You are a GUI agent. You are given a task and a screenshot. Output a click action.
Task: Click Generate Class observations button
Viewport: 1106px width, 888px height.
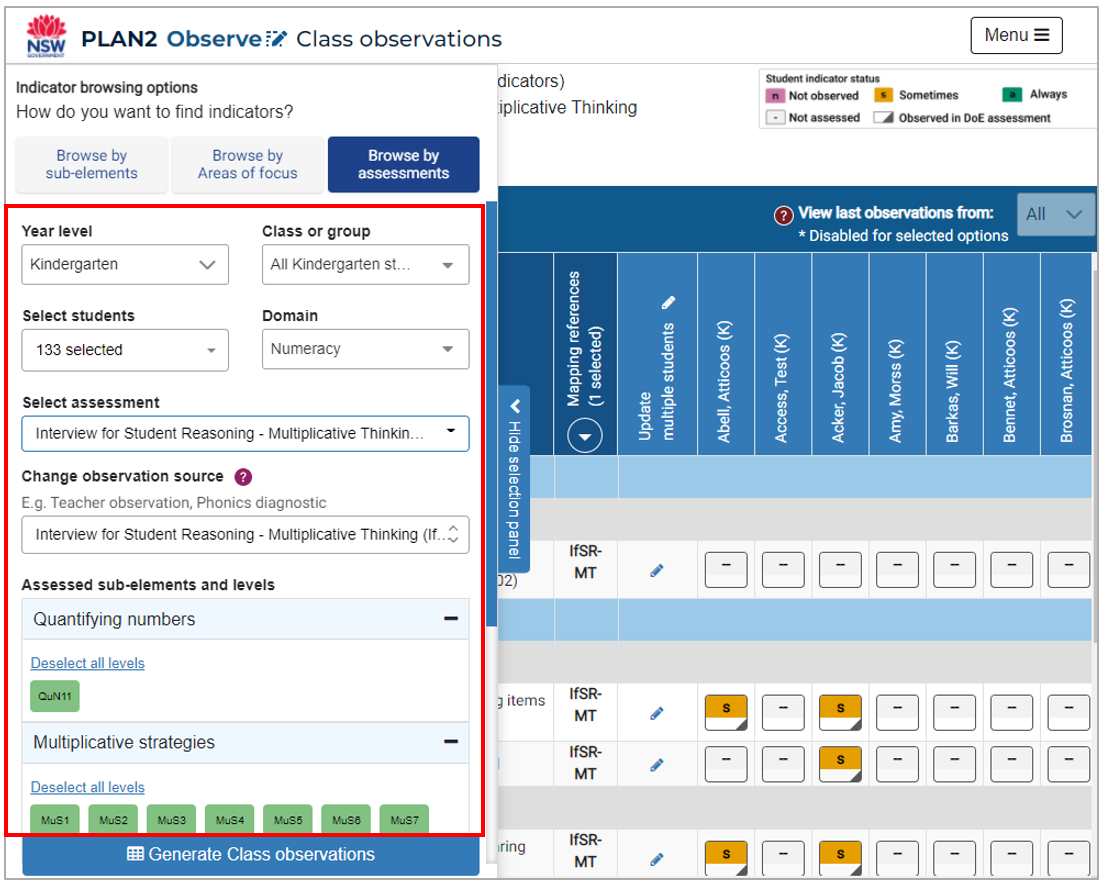pyautogui.click(x=251, y=854)
